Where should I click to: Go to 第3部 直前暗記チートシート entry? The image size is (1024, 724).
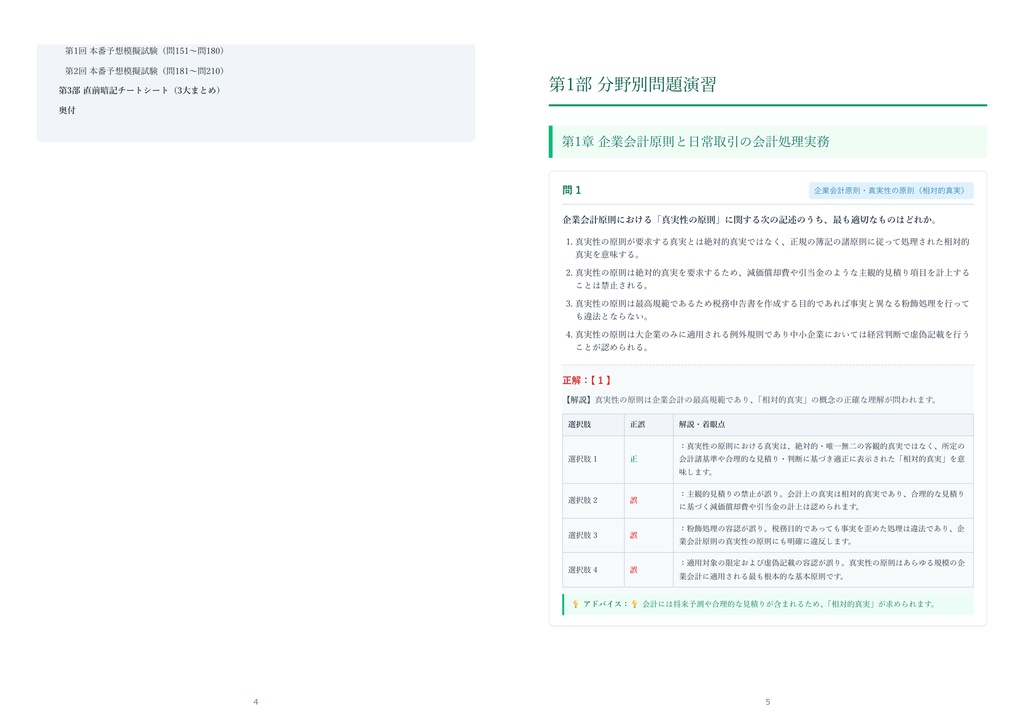pos(140,90)
